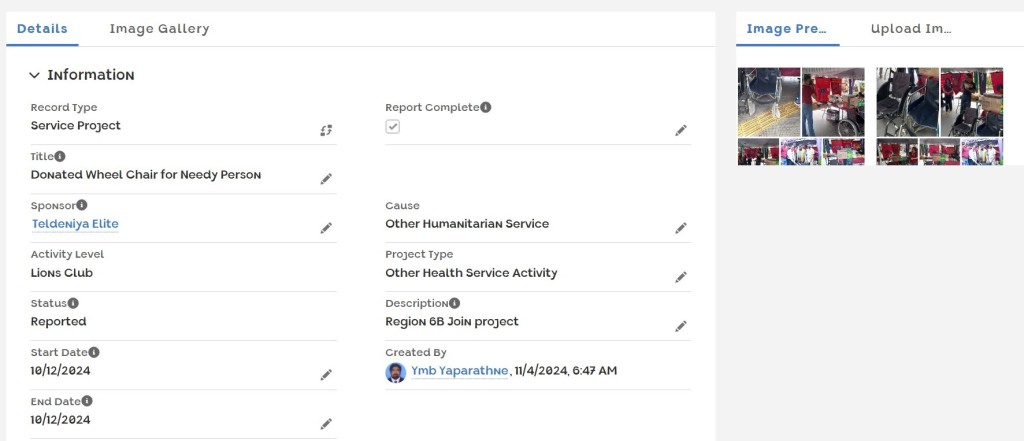
Task: Edit the Cause field pencil icon
Action: [x=680, y=228]
